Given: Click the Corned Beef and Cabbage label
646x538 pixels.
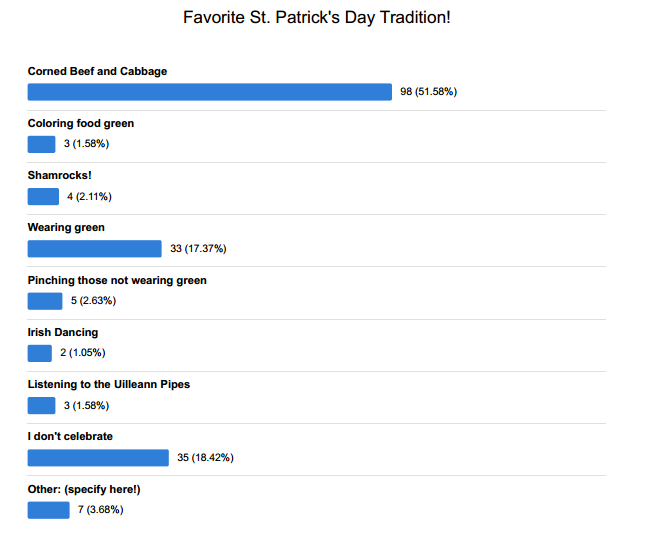Looking at the screenshot, I should [97, 71].
